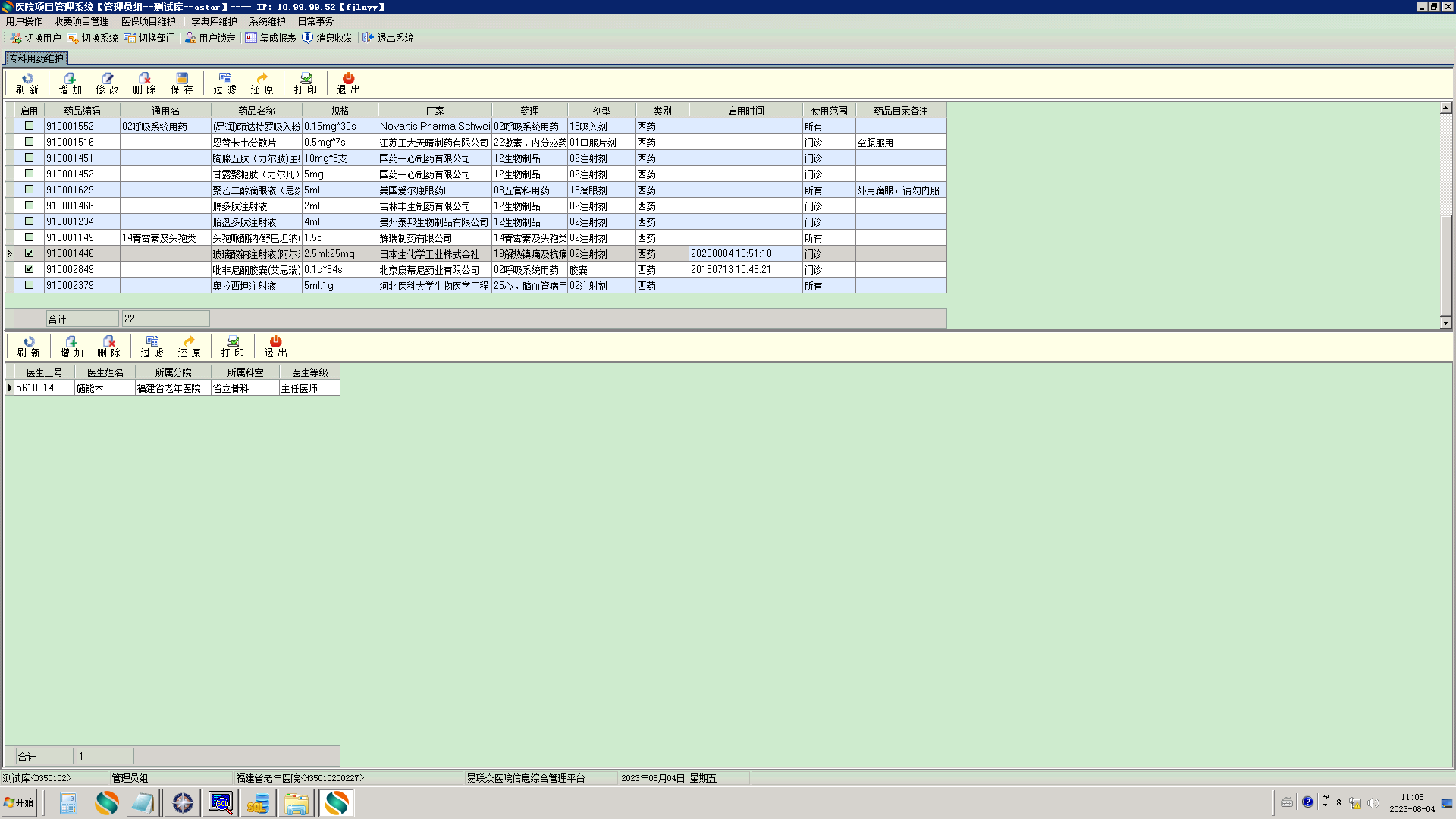1456x819 pixels.
Task: Uncheck 启用 checkbox for drug 910002849
Action: [29, 269]
